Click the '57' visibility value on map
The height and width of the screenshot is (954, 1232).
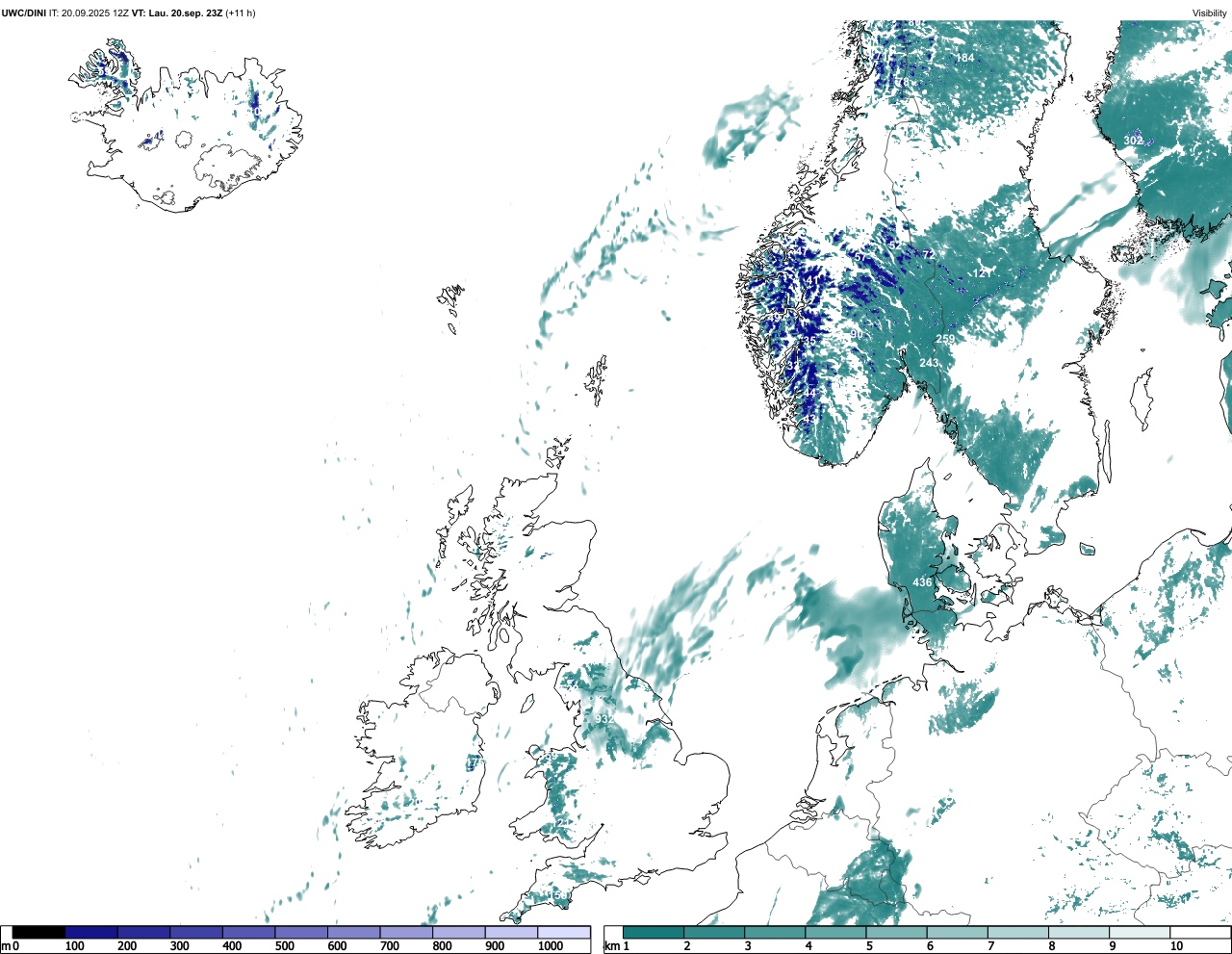point(860,257)
